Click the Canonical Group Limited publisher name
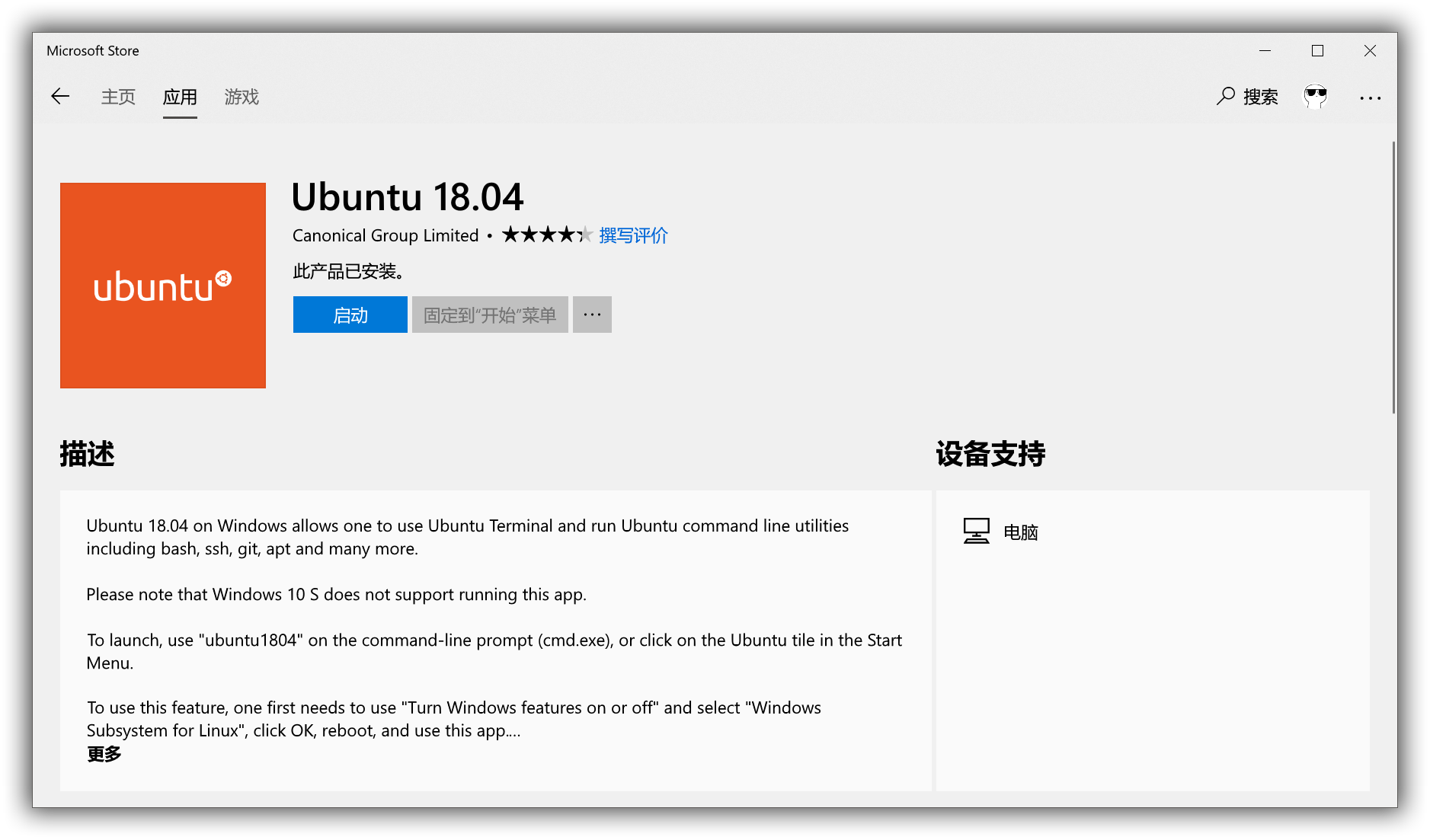 pyautogui.click(x=385, y=235)
